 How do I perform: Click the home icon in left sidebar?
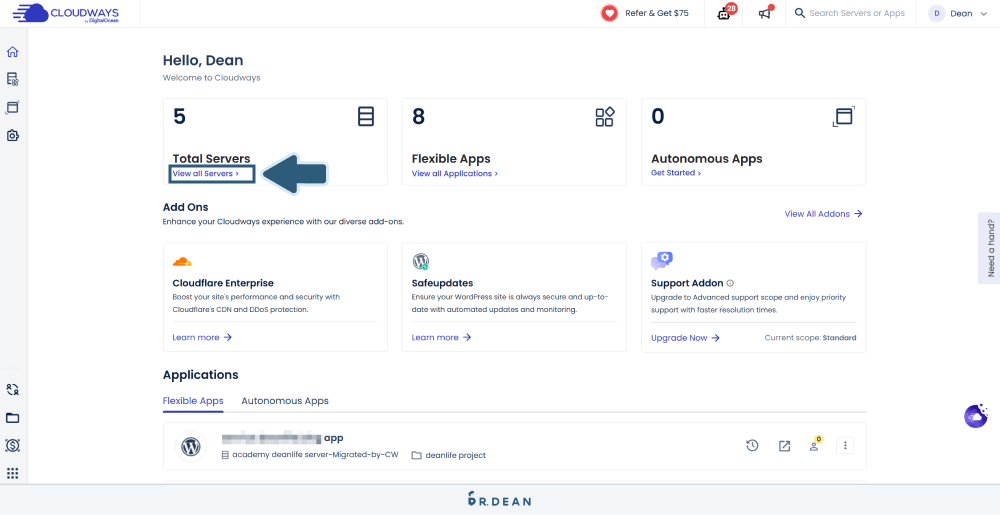(13, 52)
